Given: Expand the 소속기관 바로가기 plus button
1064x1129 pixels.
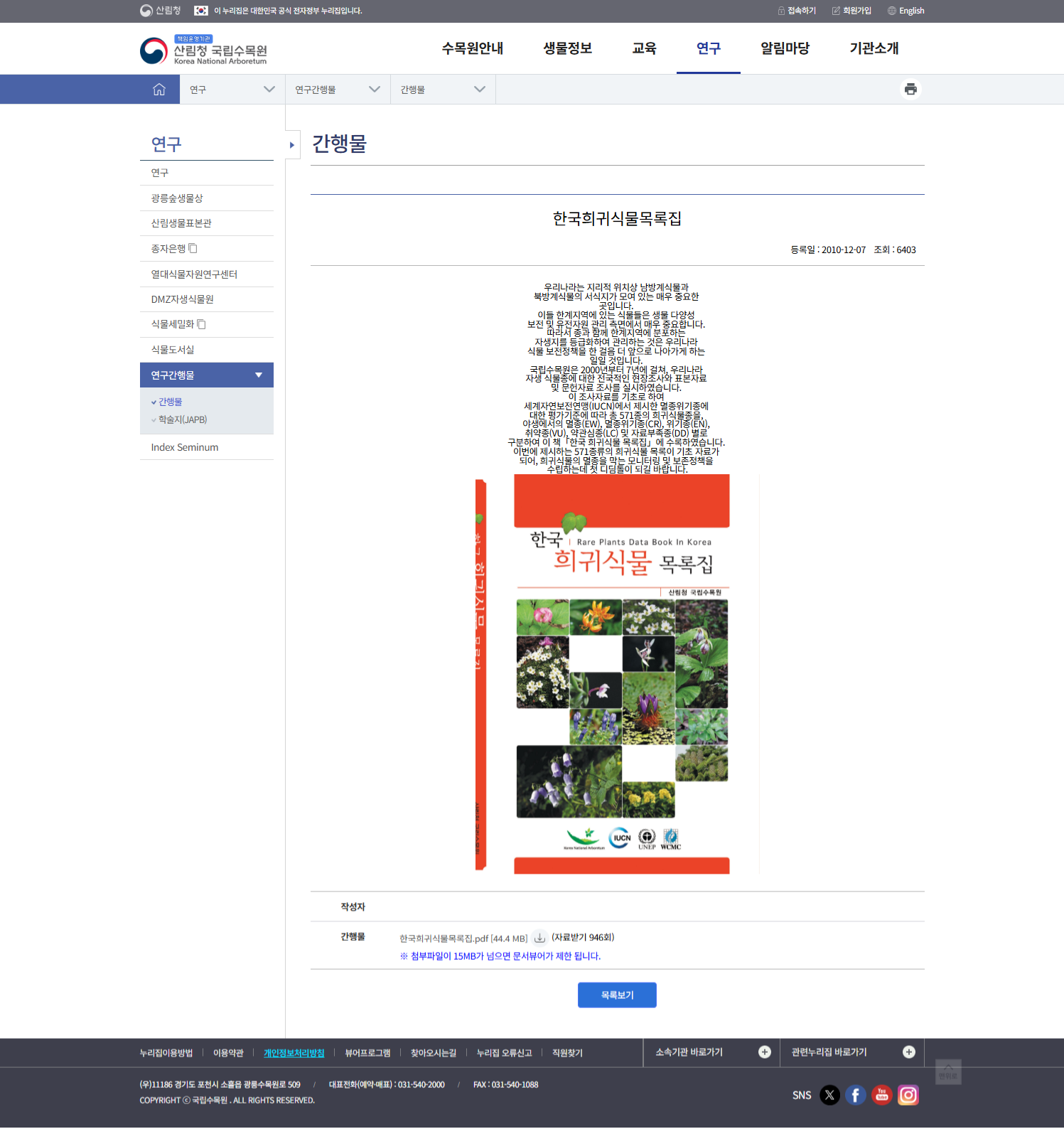Looking at the screenshot, I should [x=765, y=1052].
